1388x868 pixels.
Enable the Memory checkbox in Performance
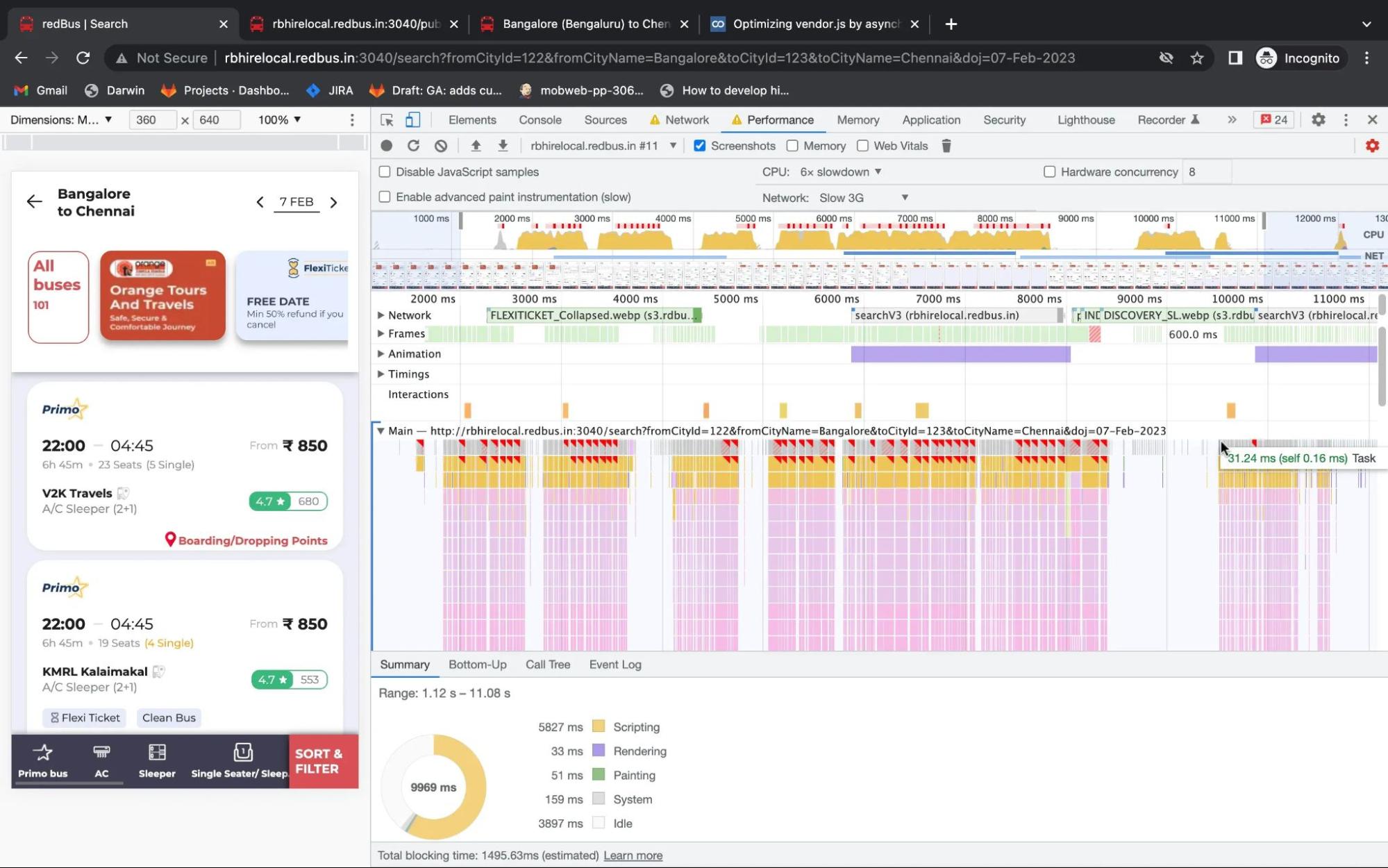pos(793,146)
